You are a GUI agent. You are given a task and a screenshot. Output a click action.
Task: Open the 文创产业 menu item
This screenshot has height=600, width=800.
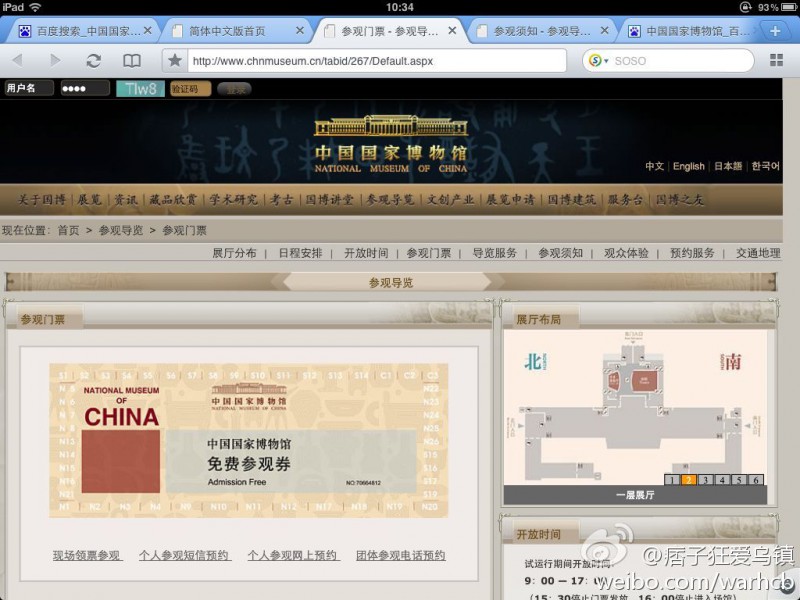coord(451,199)
